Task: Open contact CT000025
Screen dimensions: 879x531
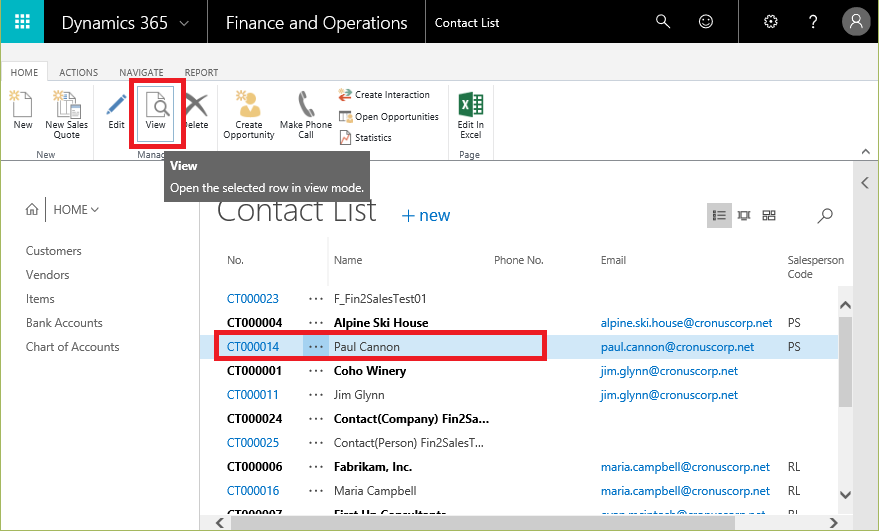Action: [x=253, y=443]
